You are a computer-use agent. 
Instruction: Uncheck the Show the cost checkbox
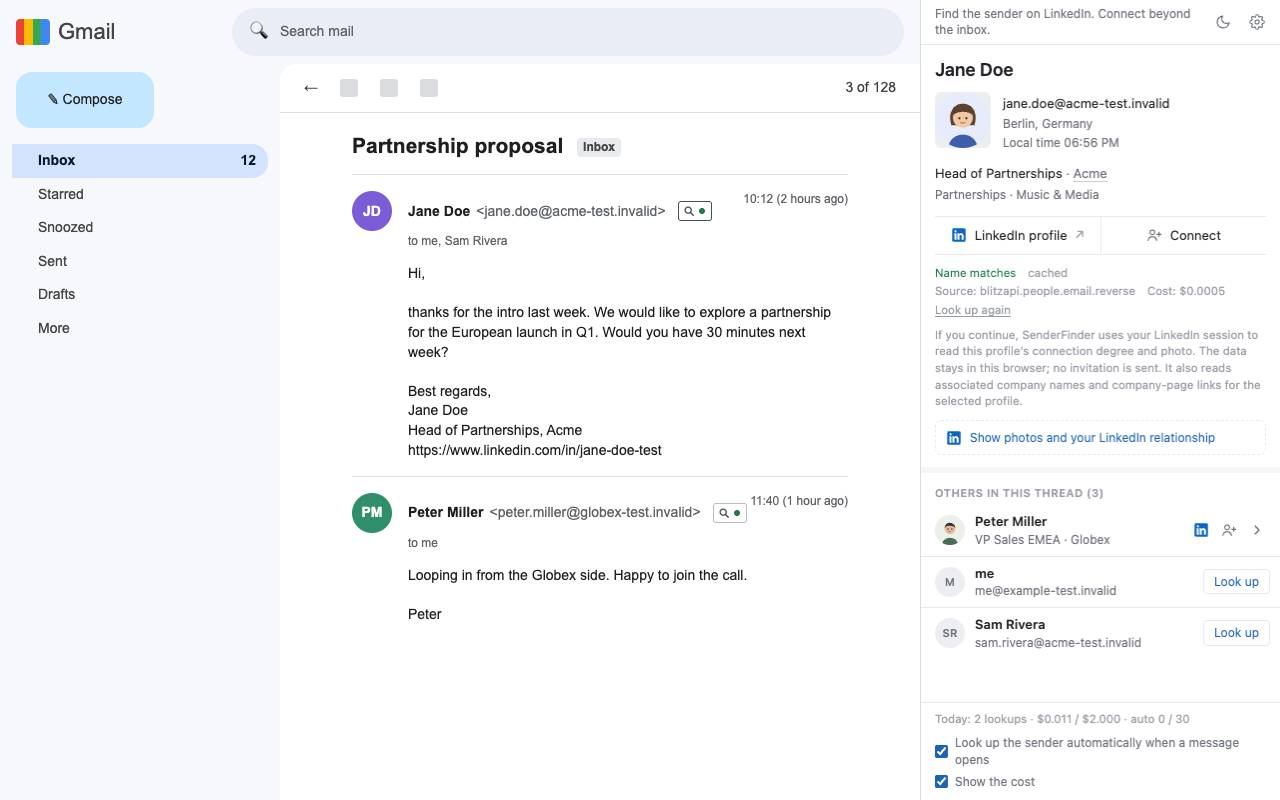[x=941, y=782]
